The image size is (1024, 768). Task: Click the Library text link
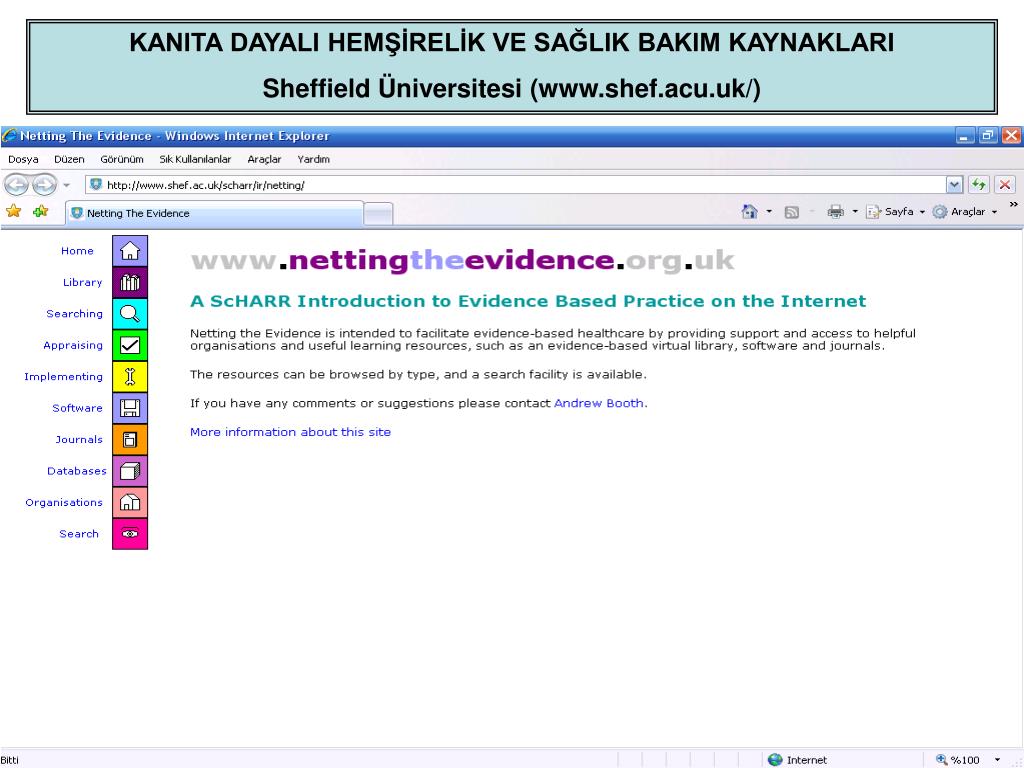click(x=83, y=282)
